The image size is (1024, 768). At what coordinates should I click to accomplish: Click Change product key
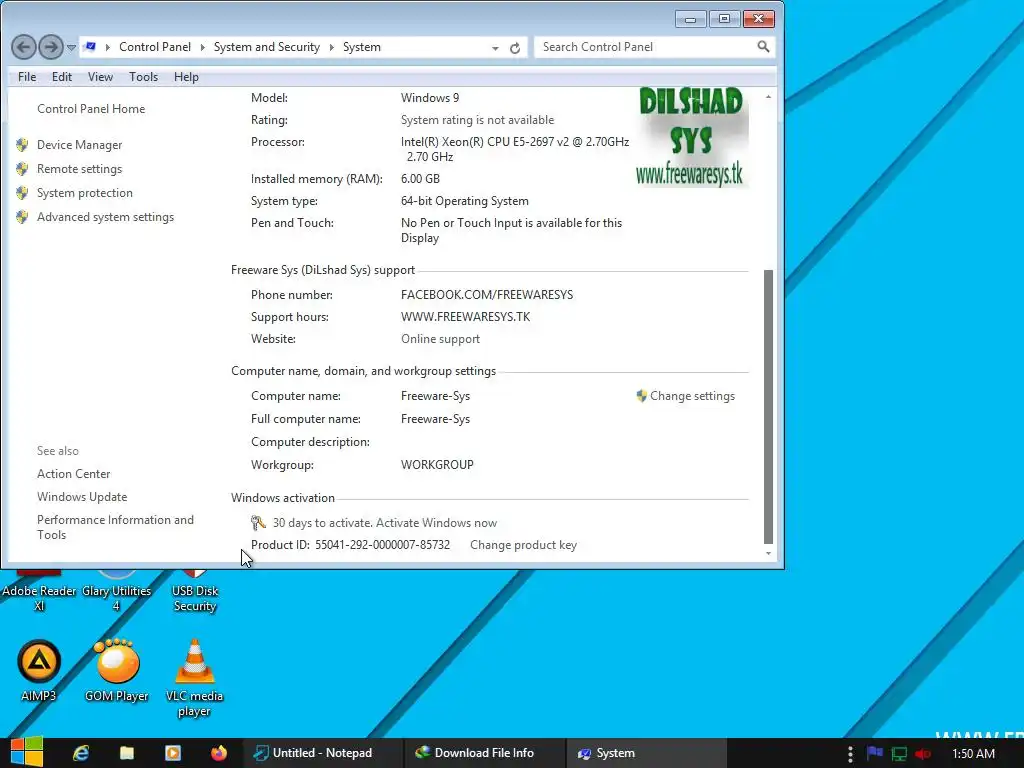pos(523,545)
